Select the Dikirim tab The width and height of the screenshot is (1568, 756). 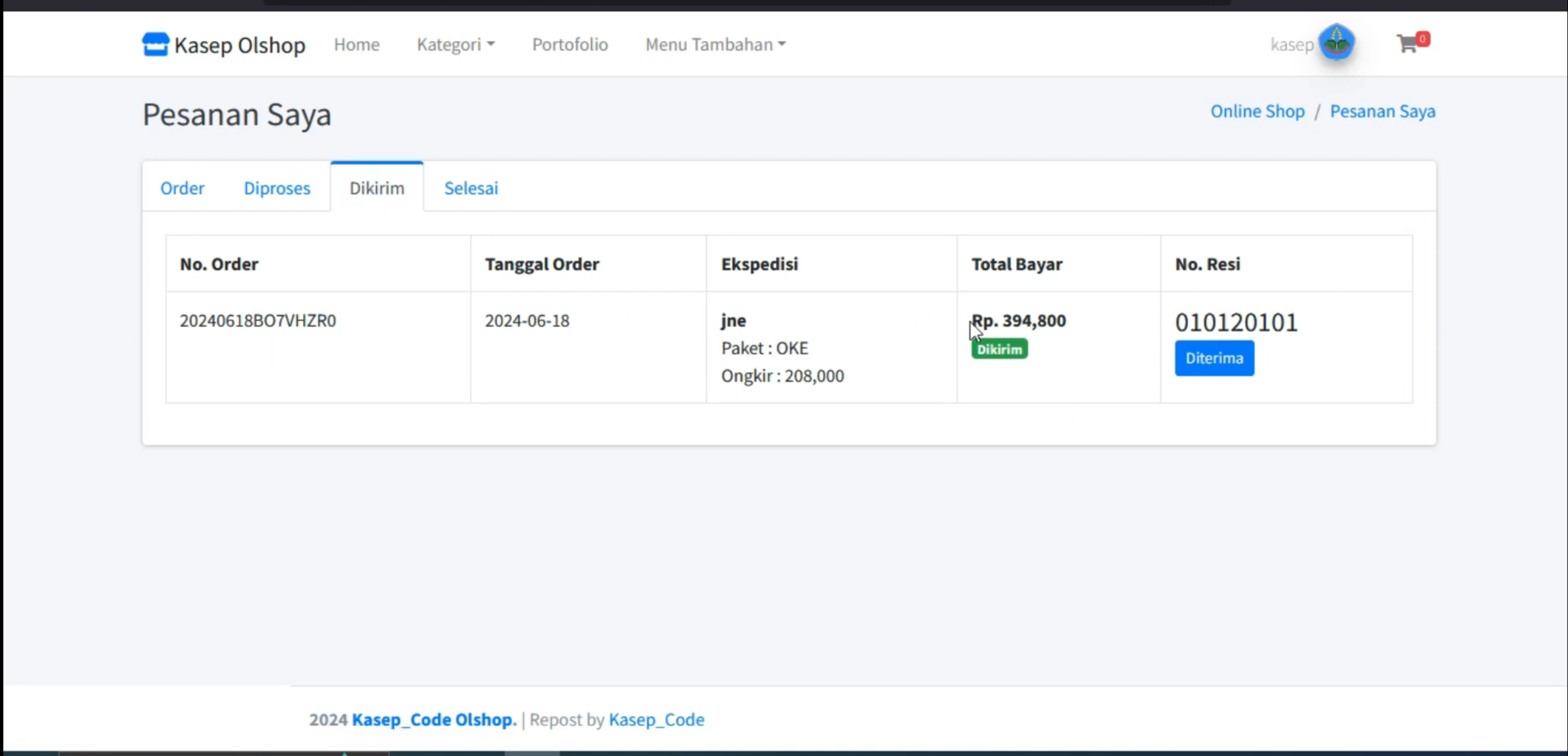pos(377,187)
